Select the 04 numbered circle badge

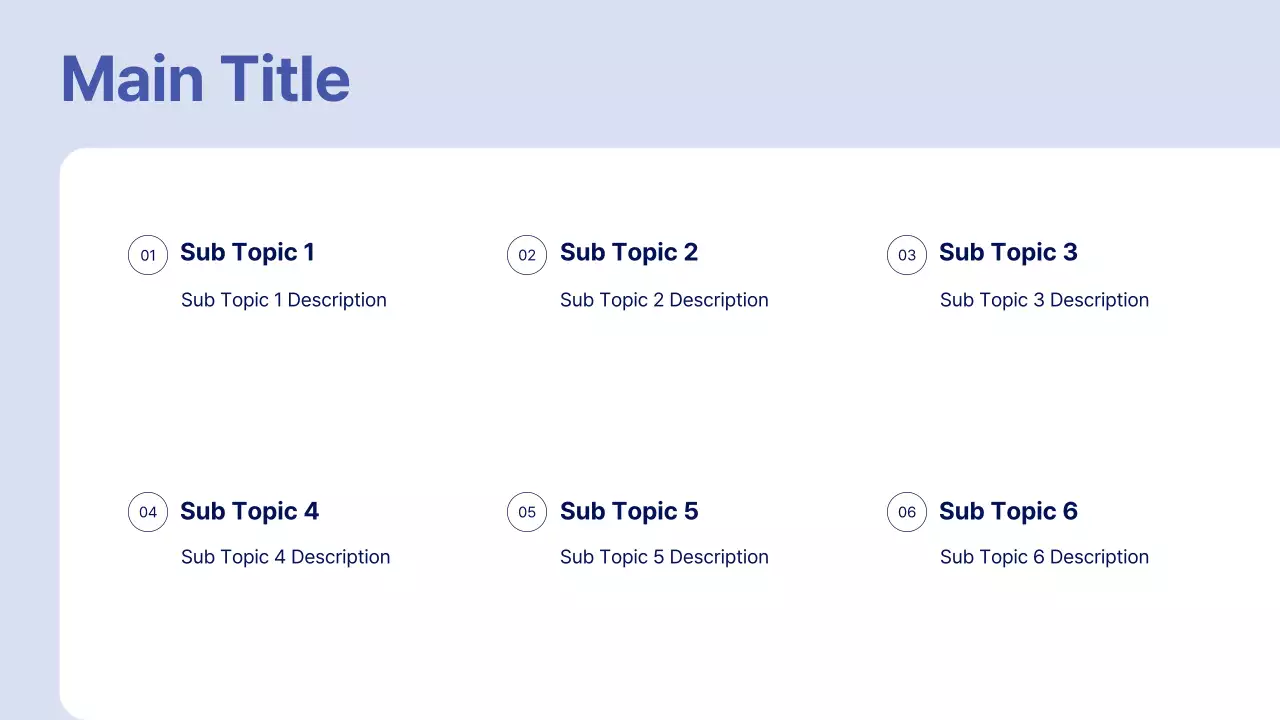(148, 512)
